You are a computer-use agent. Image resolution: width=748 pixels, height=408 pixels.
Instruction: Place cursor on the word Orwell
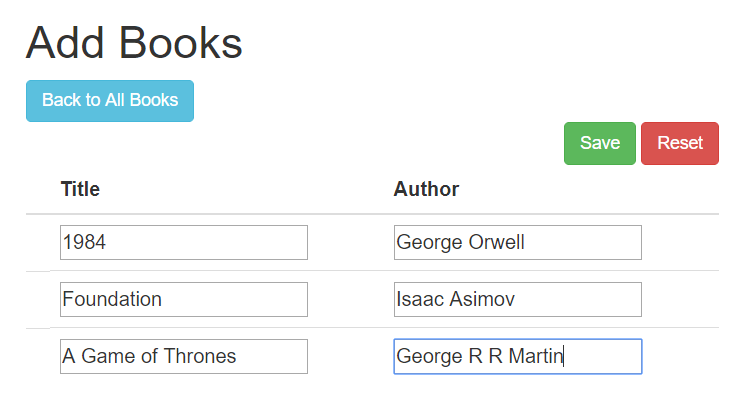tap(496, 242)
